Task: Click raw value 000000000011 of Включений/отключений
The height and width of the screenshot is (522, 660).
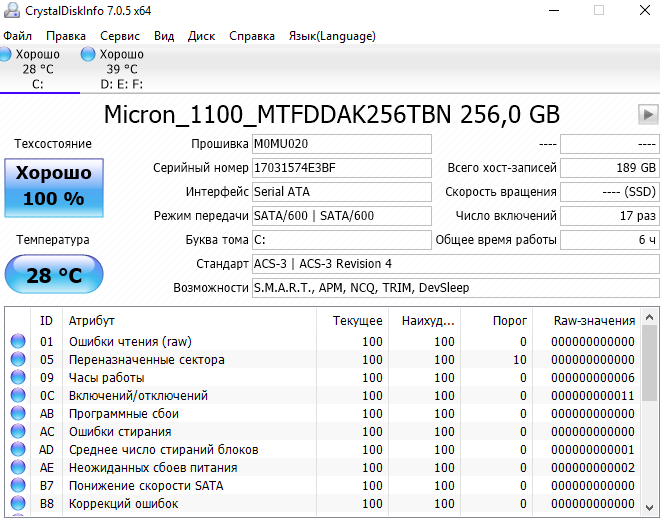Action: point(593,396)
